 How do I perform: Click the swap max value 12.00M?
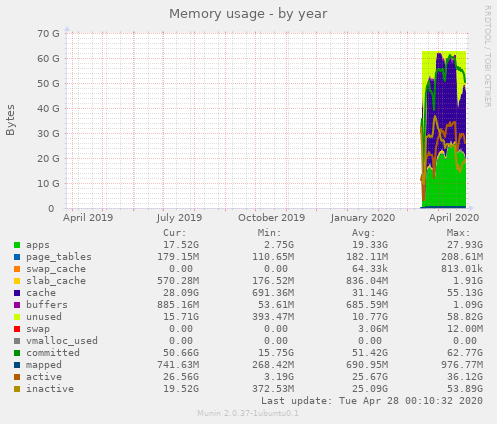(x=465, y=329)
